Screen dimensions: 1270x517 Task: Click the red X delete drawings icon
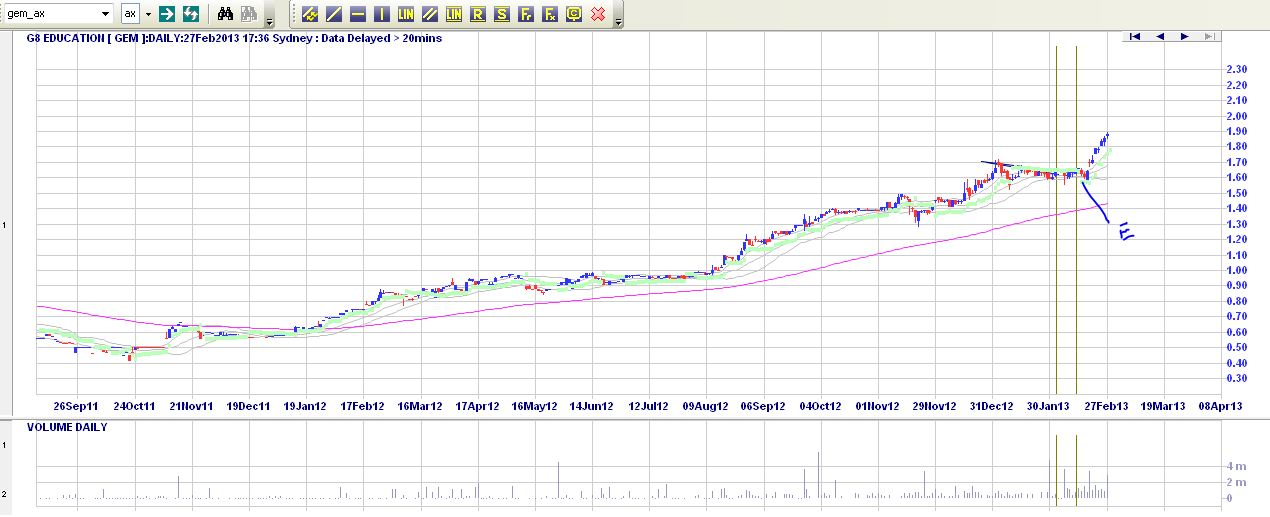pyautogui.click(x=598, y=14)
